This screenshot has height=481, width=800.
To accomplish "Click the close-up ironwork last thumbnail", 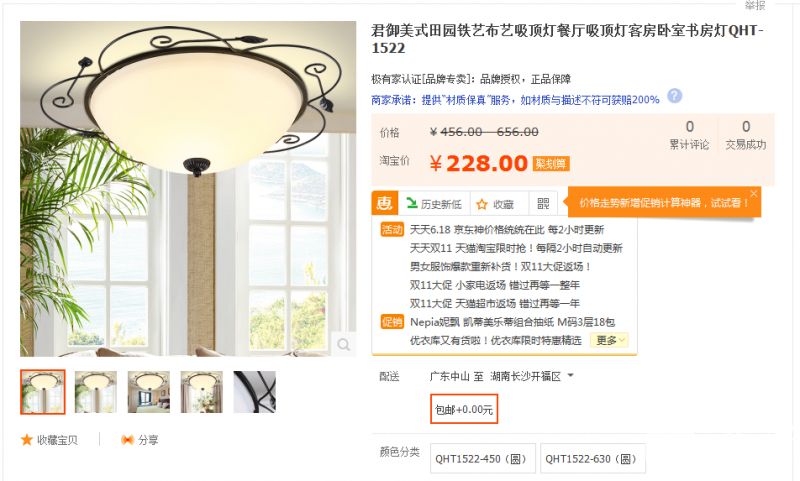I will (255, 392).
